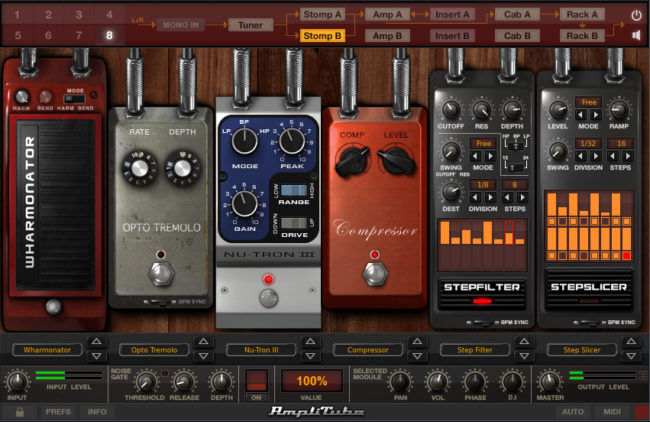
Task: Open Step Filter stomp selector
Action: tap(475, 350)
